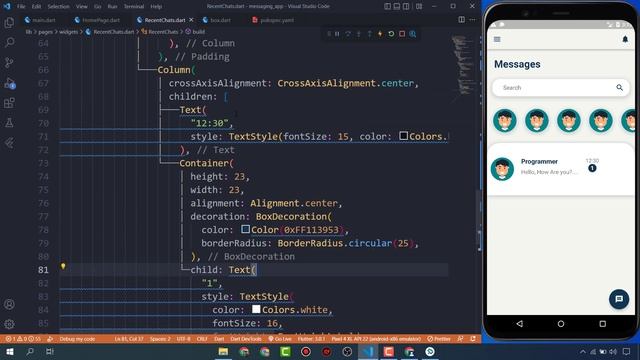Open emulator hamburger menu in Messages app
The image size is (640, 360).
click(497, 39)
